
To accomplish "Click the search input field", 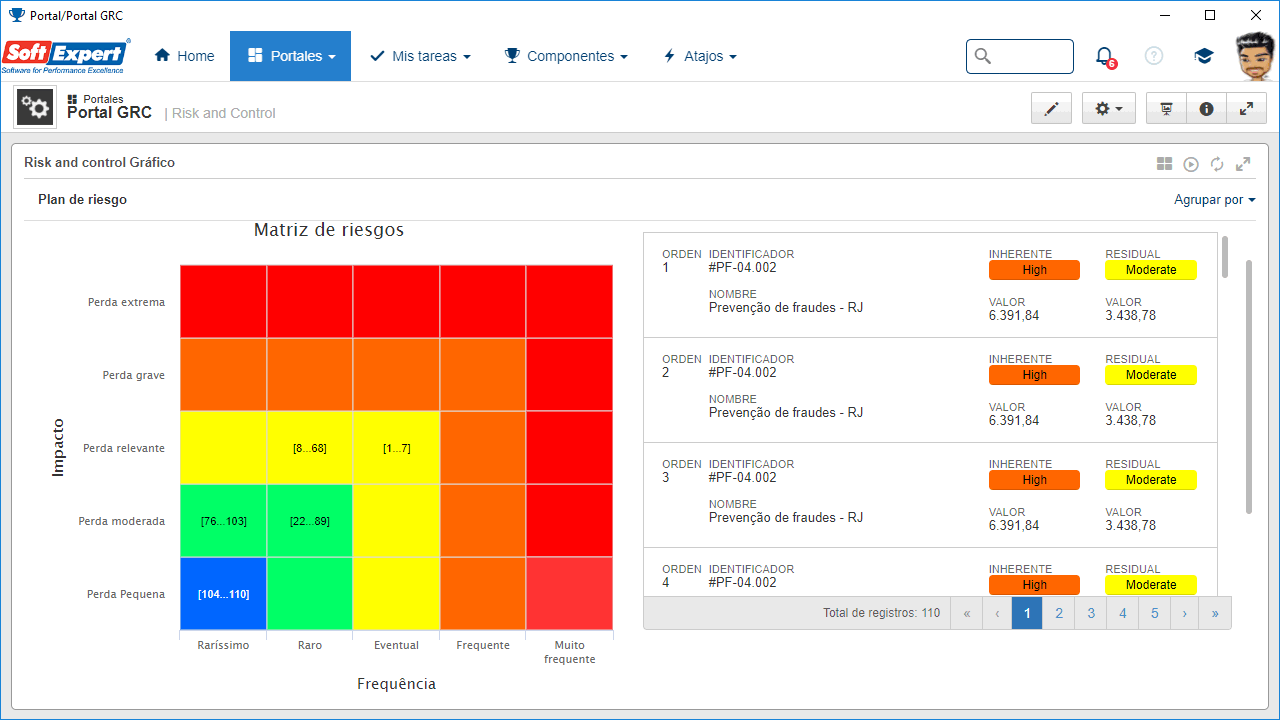I will pyautogui.click(x=1020, y=56).
